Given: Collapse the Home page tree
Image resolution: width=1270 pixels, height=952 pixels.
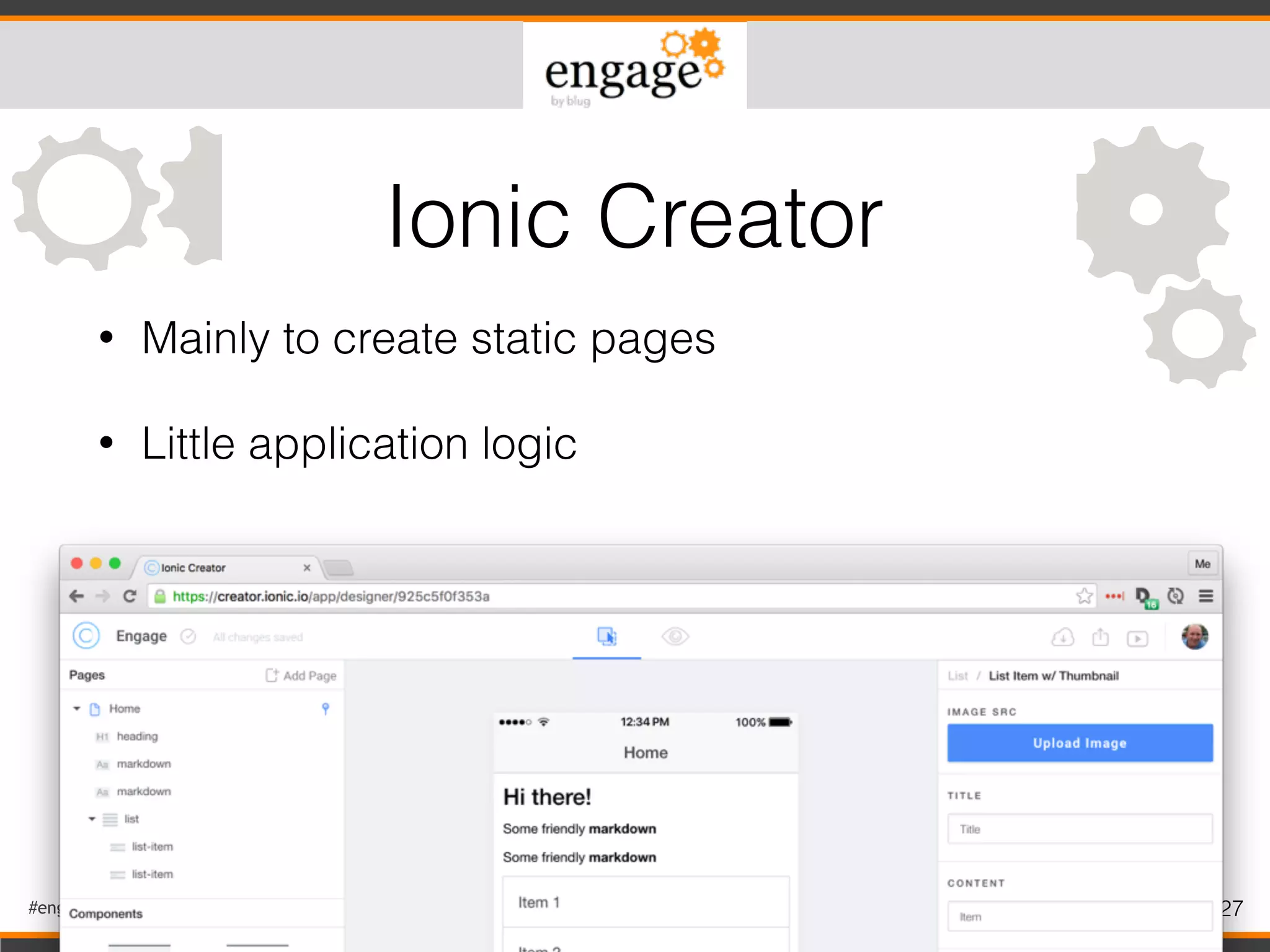Looking at the screenshot, I should 77,708.
